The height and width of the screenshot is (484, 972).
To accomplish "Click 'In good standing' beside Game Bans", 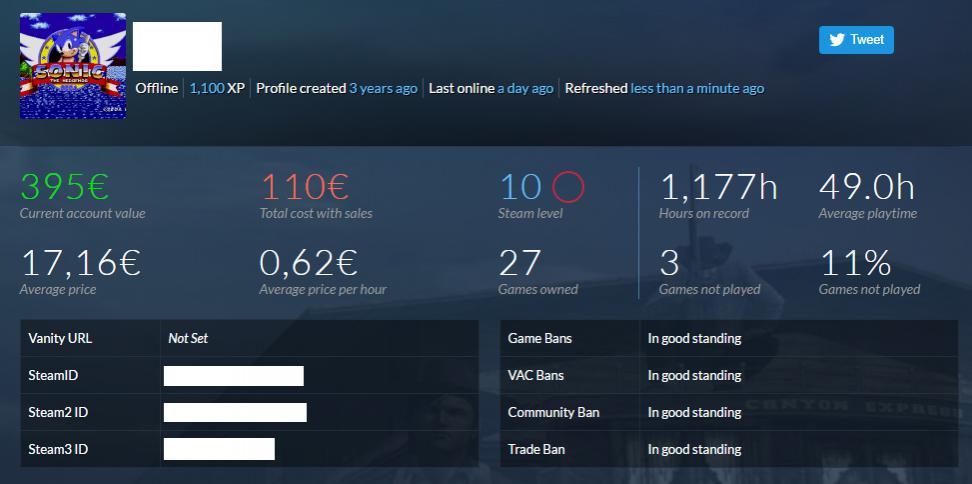I will [x=694, y=338].
